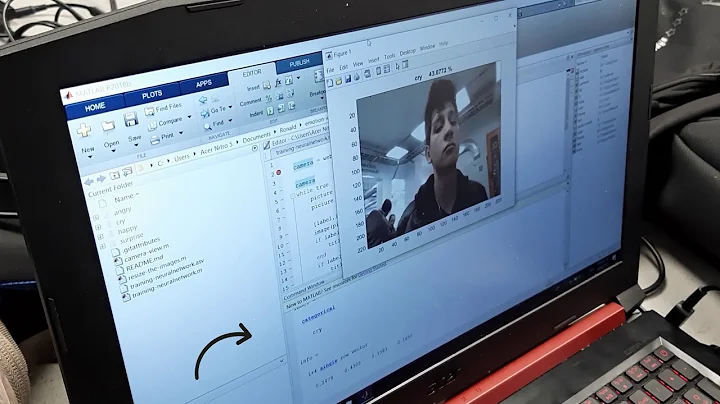720x404 pixels.
Task: Click the Figure 1 open file icon
Action: [x=338, y=81]
